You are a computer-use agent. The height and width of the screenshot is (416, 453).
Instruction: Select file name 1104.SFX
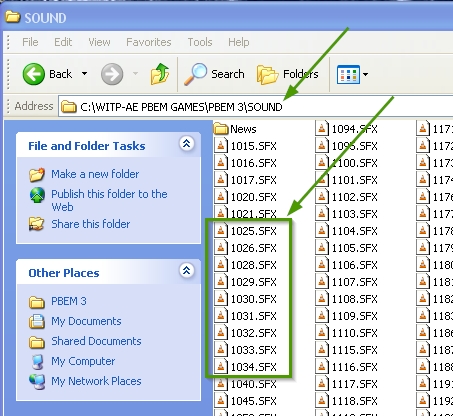(x=354, y=231)
